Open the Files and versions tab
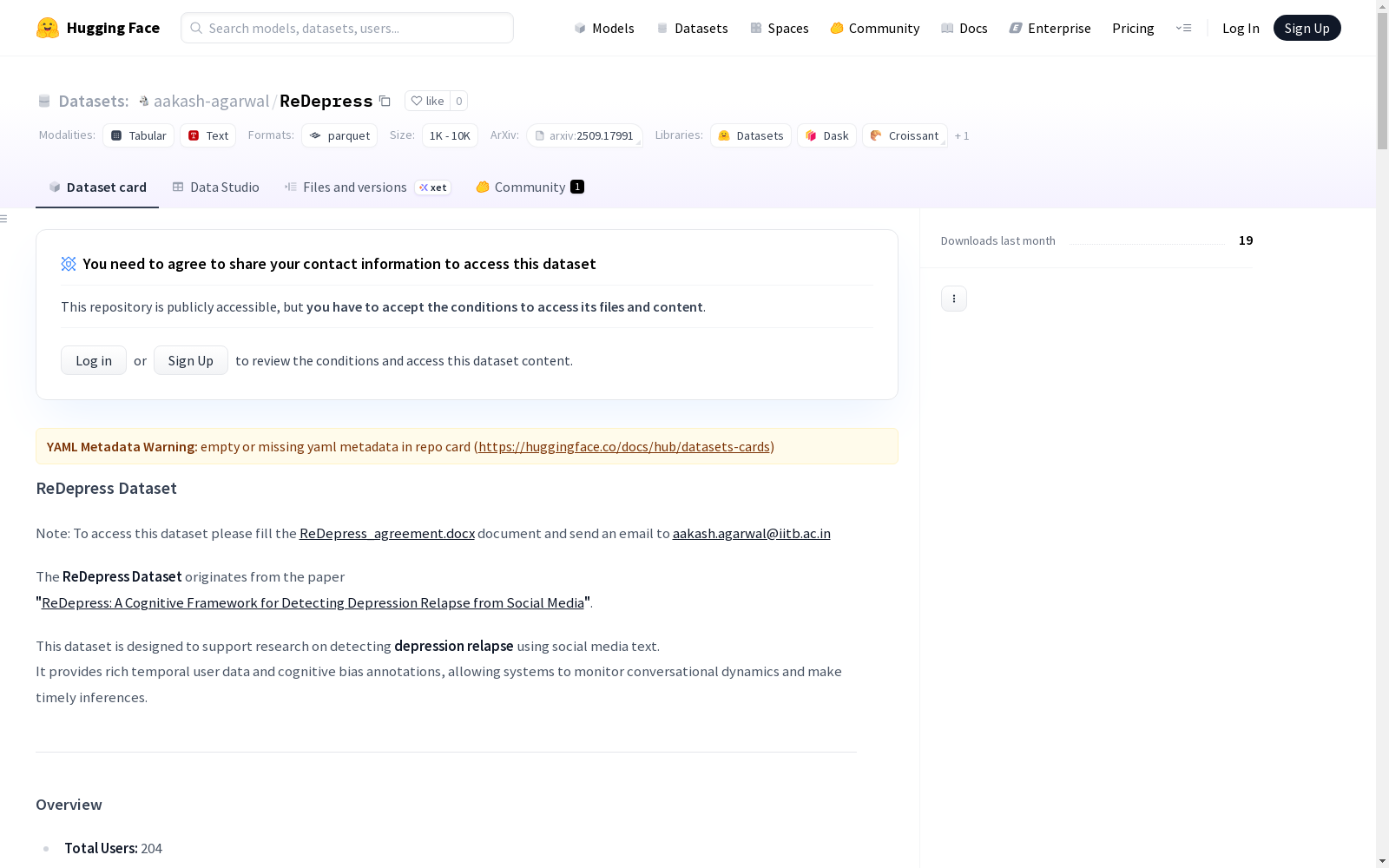The height and width of the screenshot is (868, 1389). coord(367,187)
